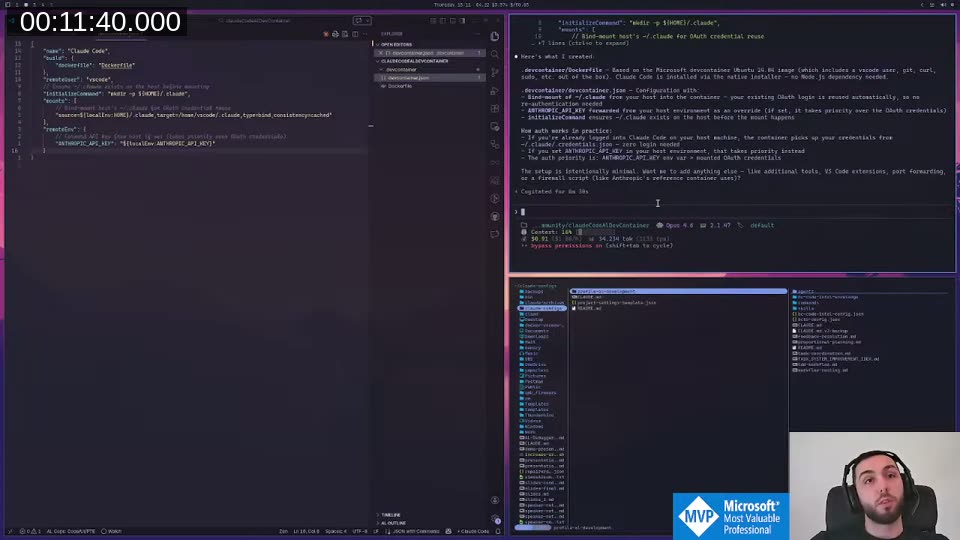Open the editor More Actions ellipsis
Viewport: 960px width, 540px height.
coord(365,34)
